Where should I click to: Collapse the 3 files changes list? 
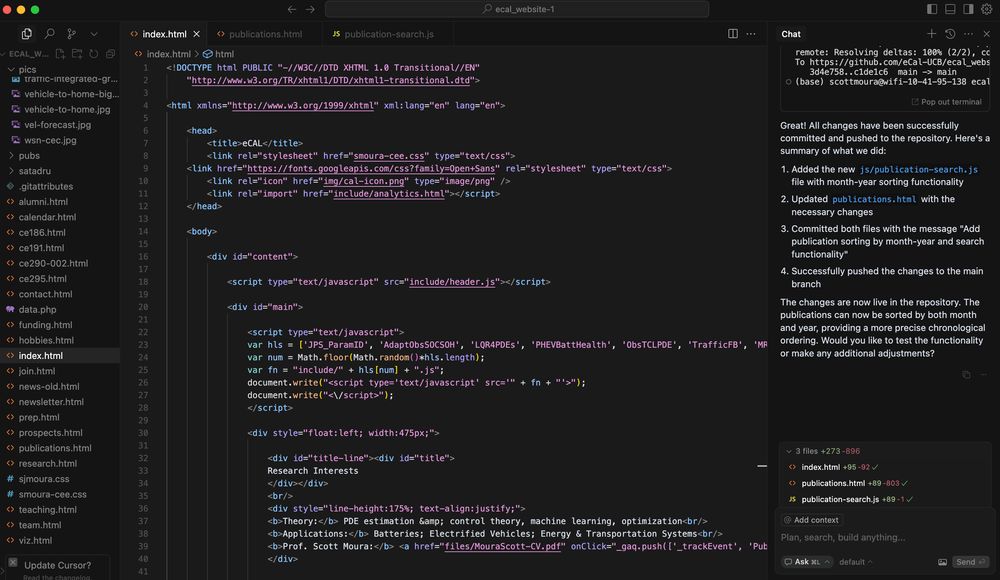pos(789,451)
